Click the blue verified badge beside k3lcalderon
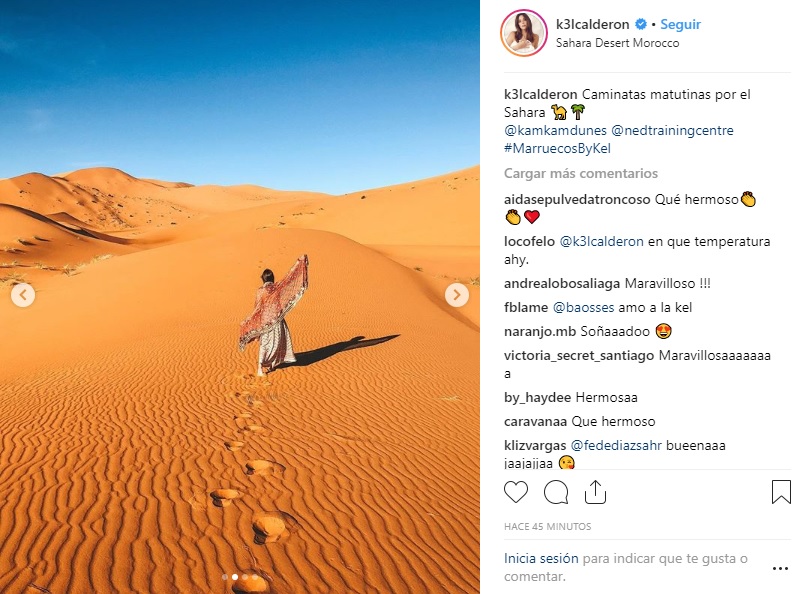 tap(641, 24)
